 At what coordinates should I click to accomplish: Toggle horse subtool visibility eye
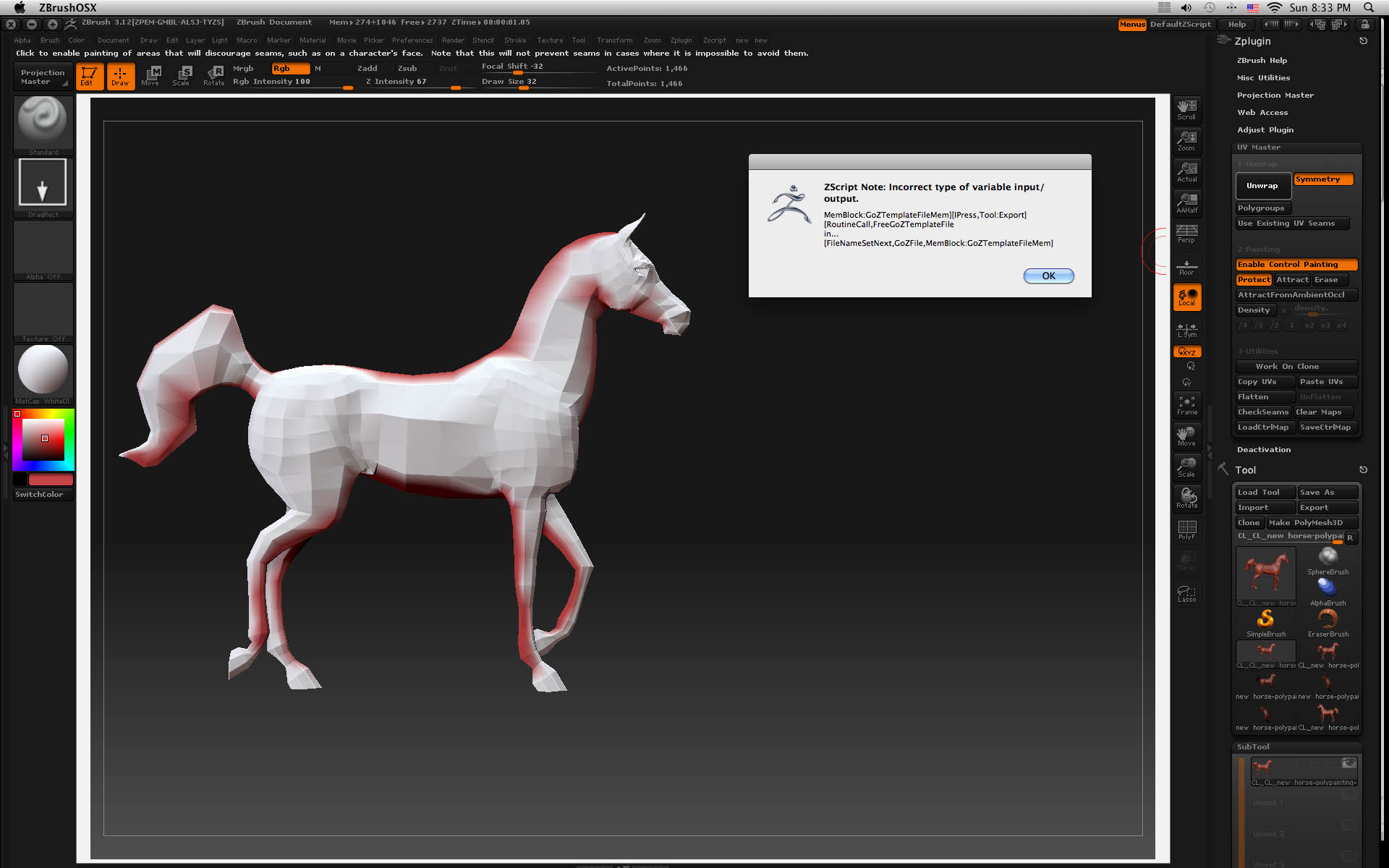coord(1348,763)
